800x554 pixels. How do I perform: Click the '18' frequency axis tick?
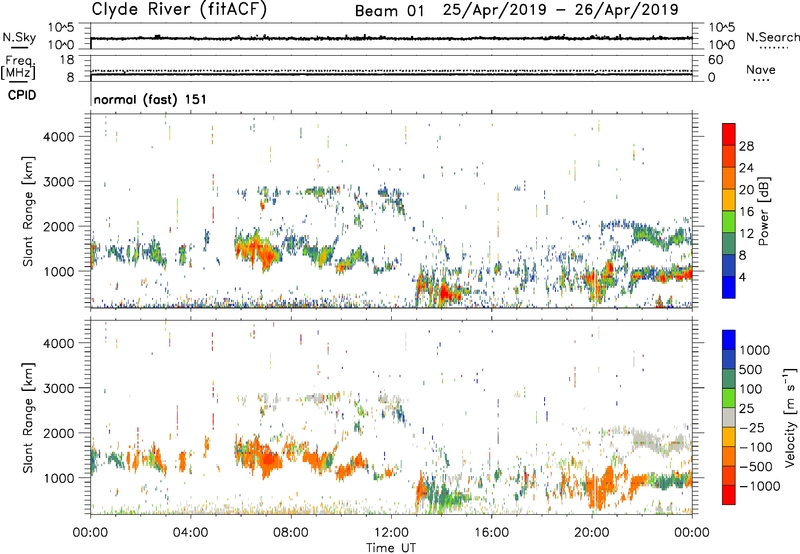click(x=67, y=60)
